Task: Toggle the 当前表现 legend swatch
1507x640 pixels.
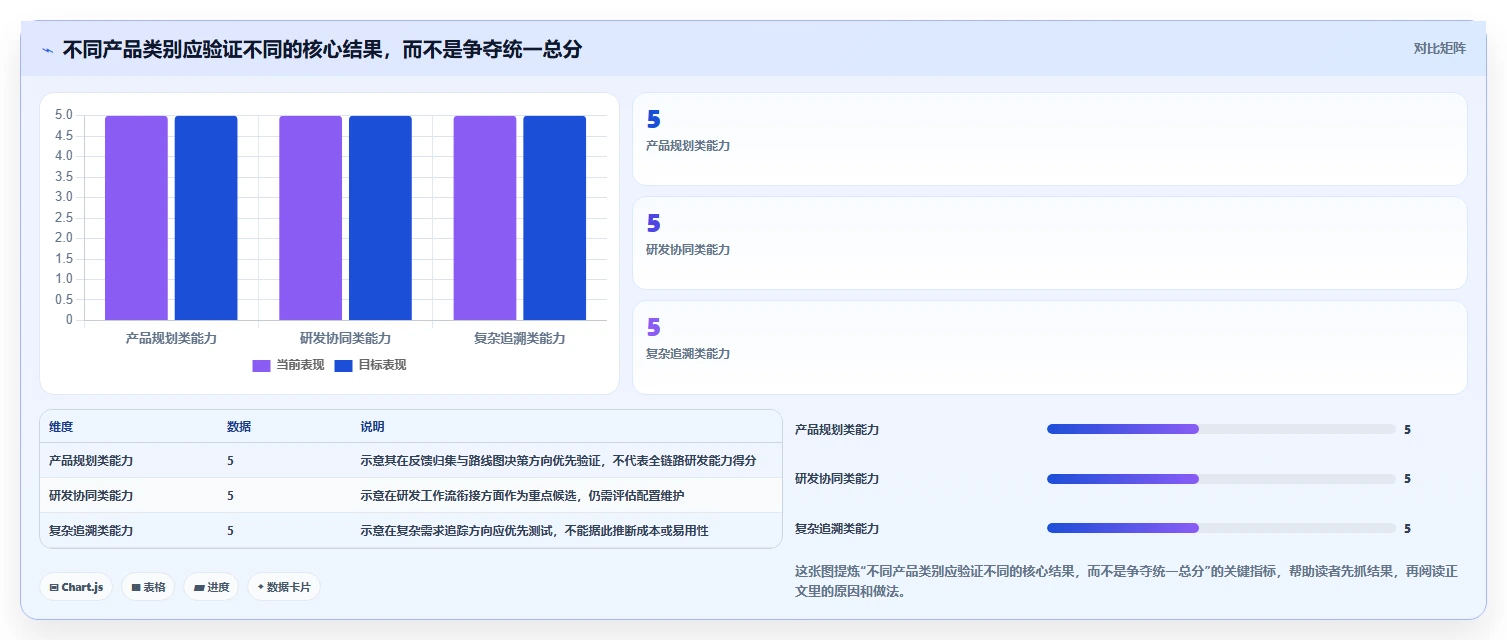Action: click(x=261, y=365)
